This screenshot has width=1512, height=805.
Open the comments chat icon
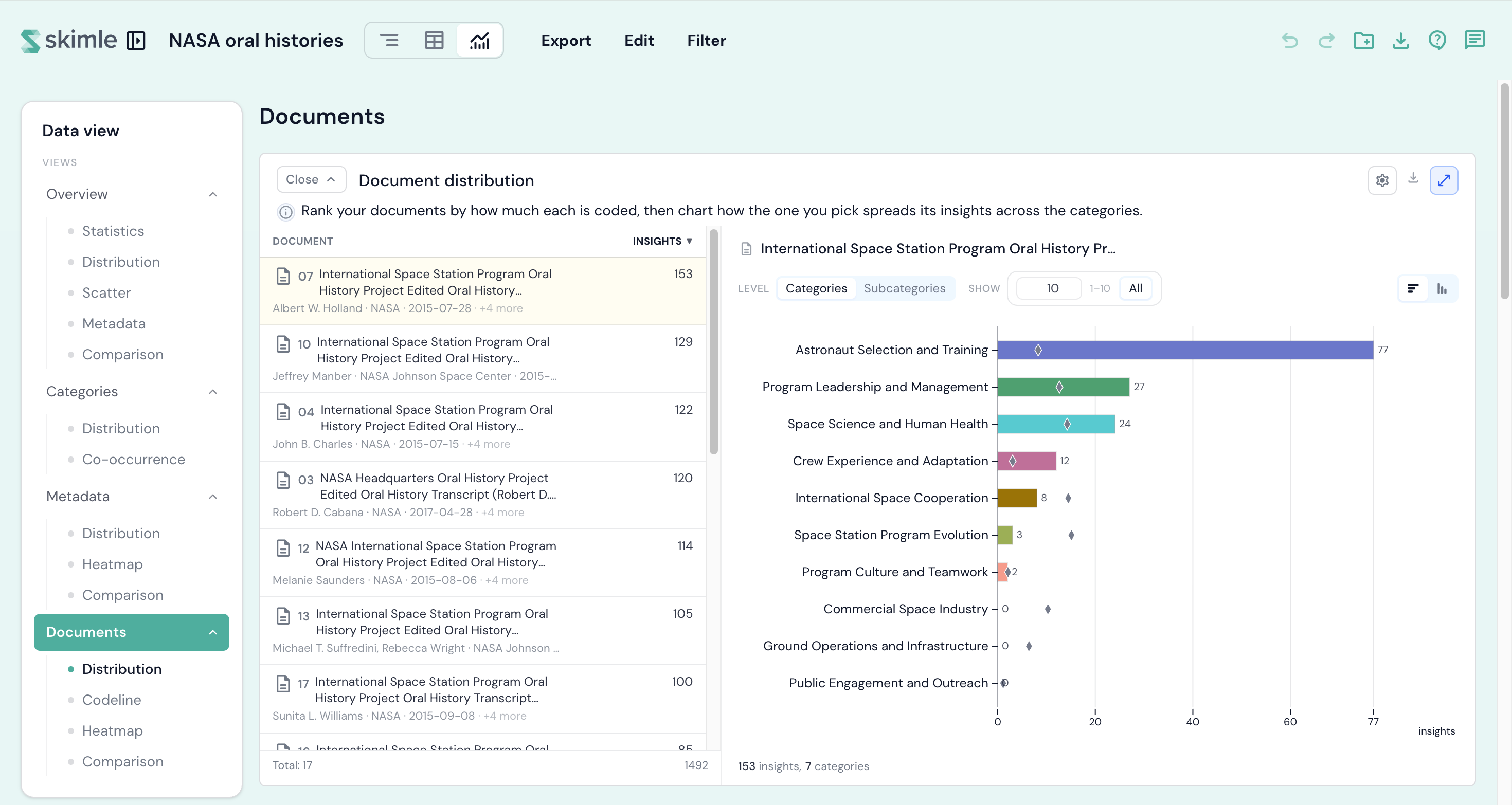click(x=1474, y=41)
